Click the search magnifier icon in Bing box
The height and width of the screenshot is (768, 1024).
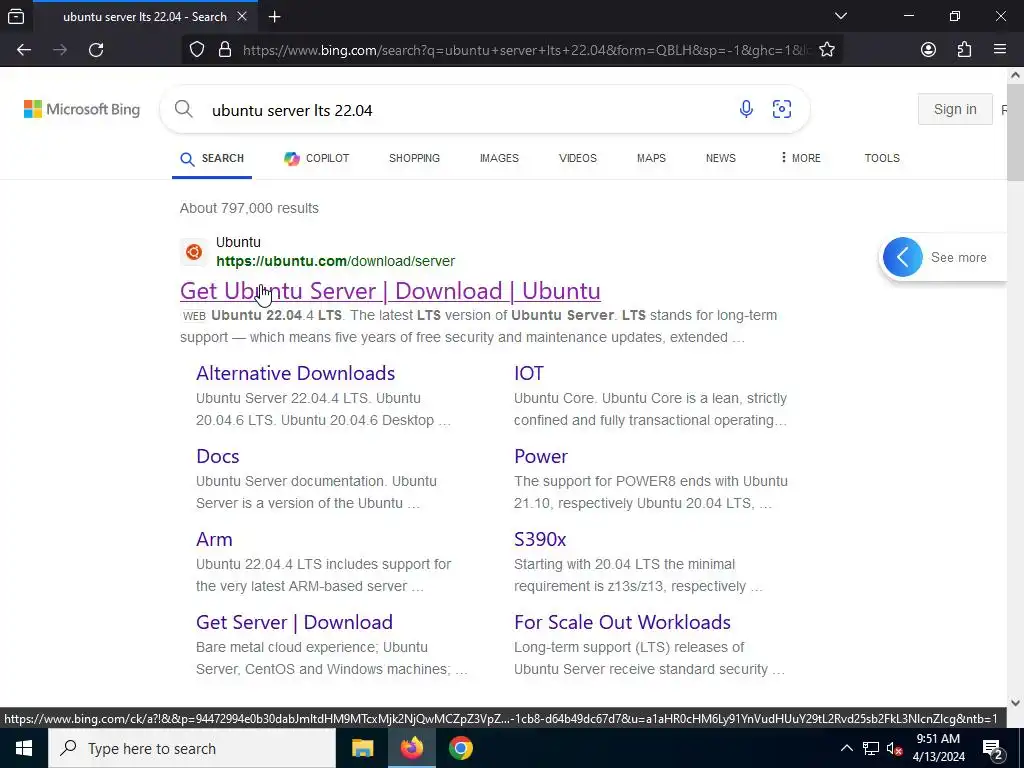(x=184, y=109)
